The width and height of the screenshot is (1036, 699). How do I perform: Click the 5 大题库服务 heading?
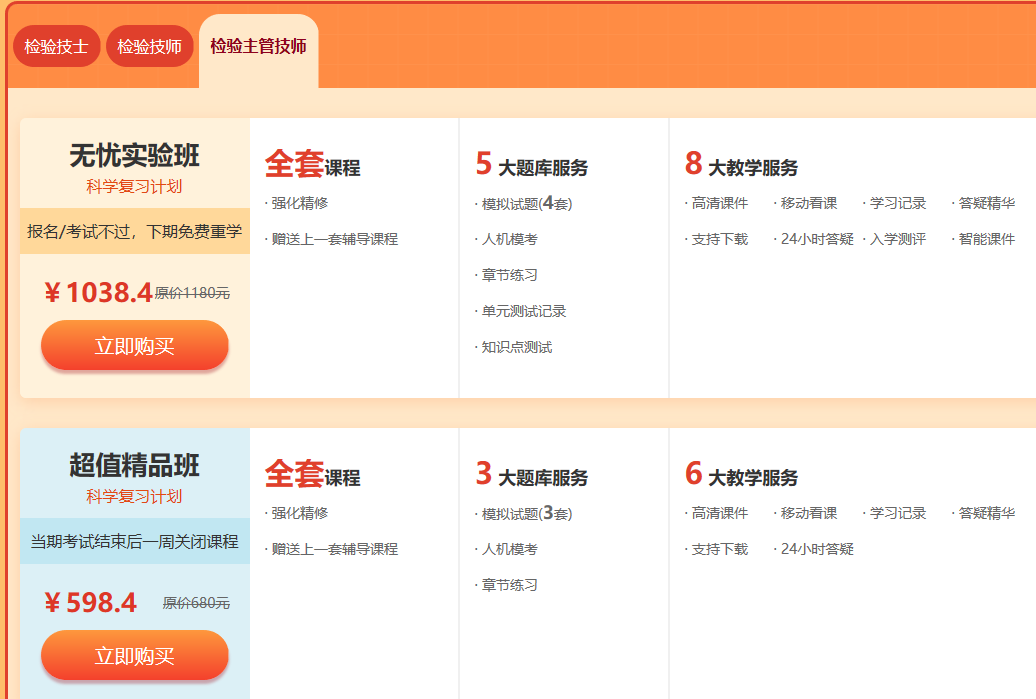(532, 165)
